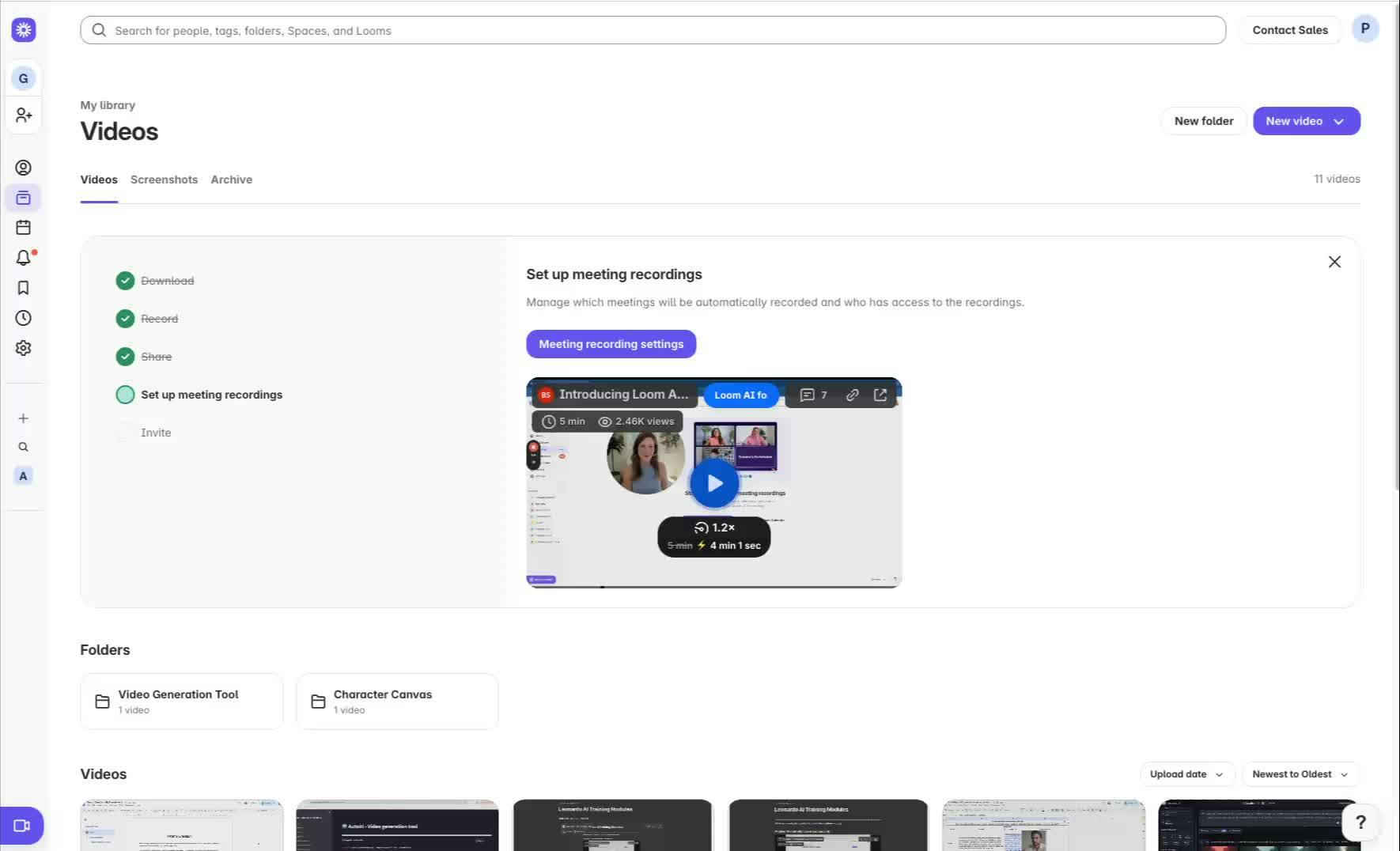Open the G workspace avatar

pyautogui.click(x=23, y=78)
